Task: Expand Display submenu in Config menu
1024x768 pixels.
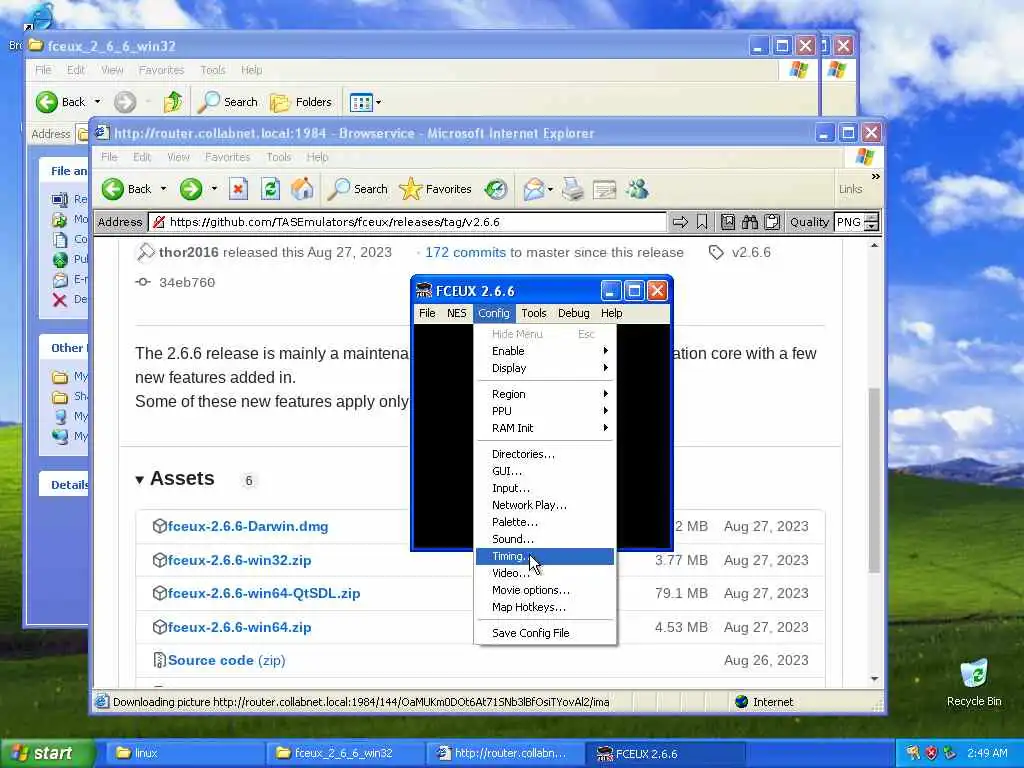Action: click(x=545, y=368)
